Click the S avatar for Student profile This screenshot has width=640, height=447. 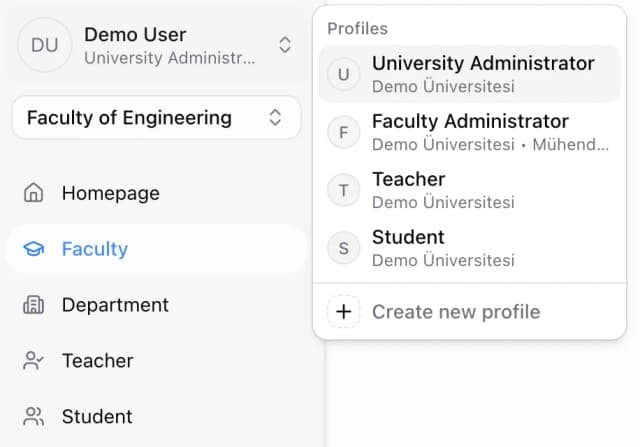pos(344,248)
